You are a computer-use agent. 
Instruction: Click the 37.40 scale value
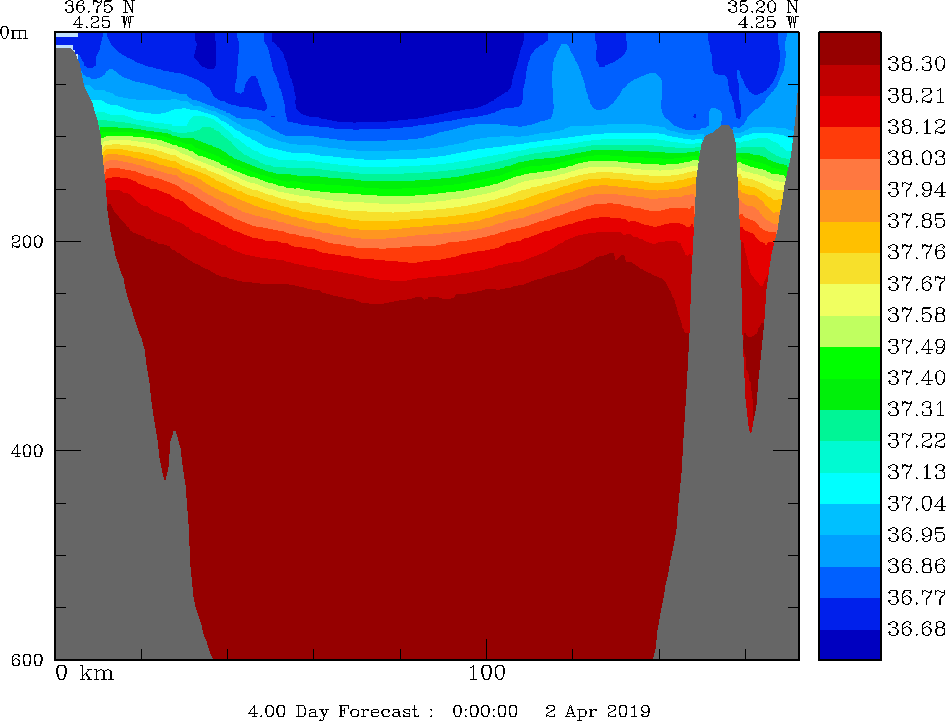pos(916,378)
